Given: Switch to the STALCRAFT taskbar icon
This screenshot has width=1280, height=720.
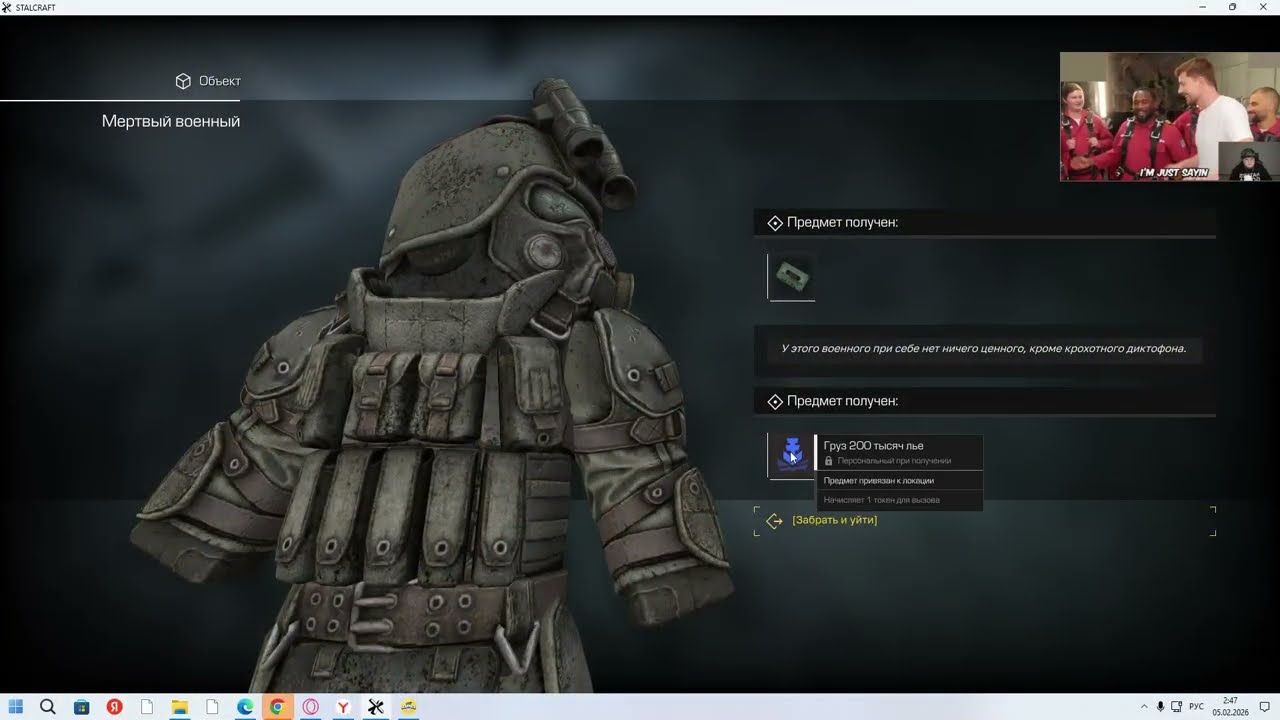Looking at the screenshot, I should coord(376,707).
